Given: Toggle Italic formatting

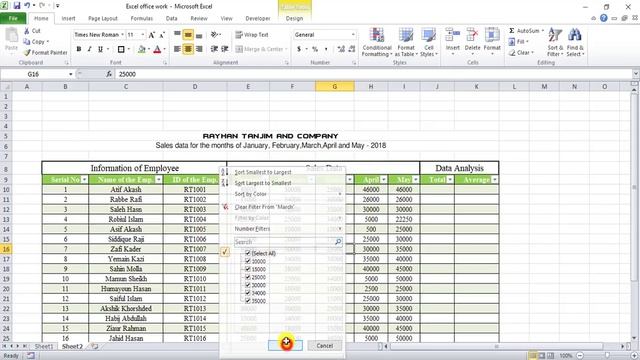Looking at the screenshot, I should 89,49.
